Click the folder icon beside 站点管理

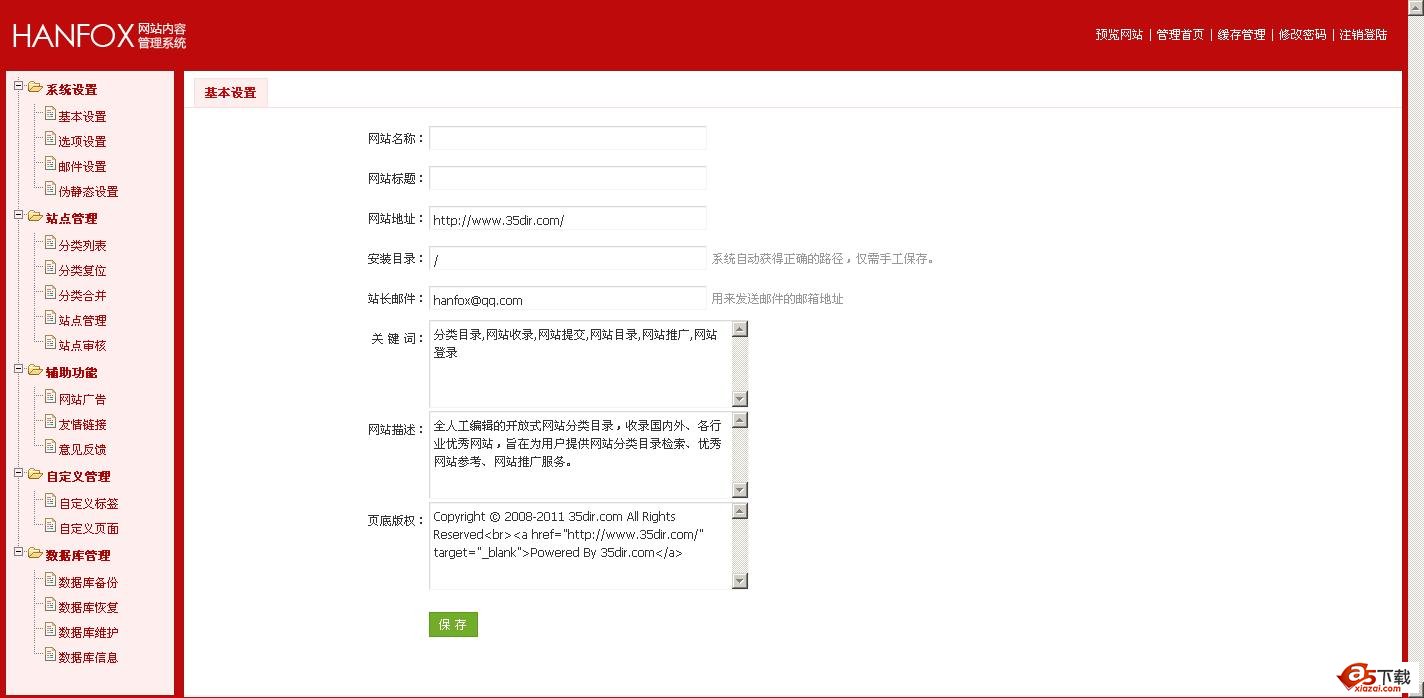35,216
